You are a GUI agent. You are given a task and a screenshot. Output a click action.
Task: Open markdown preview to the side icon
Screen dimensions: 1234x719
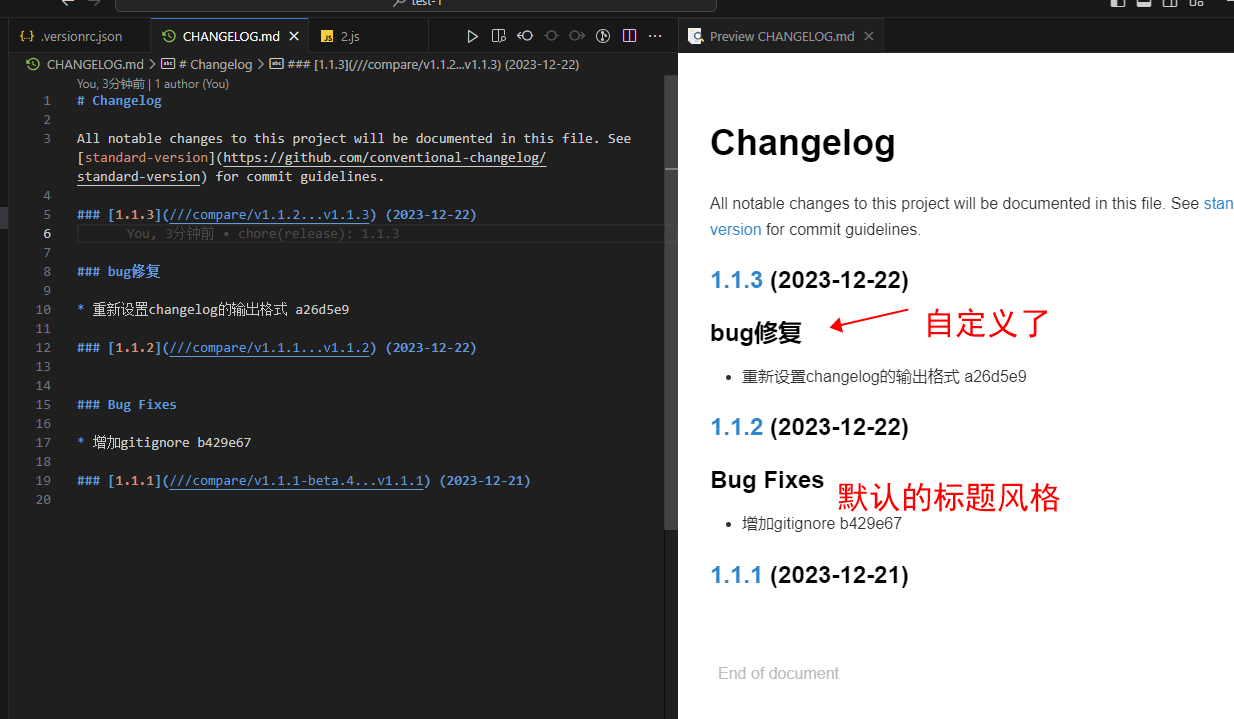[498, 36]
